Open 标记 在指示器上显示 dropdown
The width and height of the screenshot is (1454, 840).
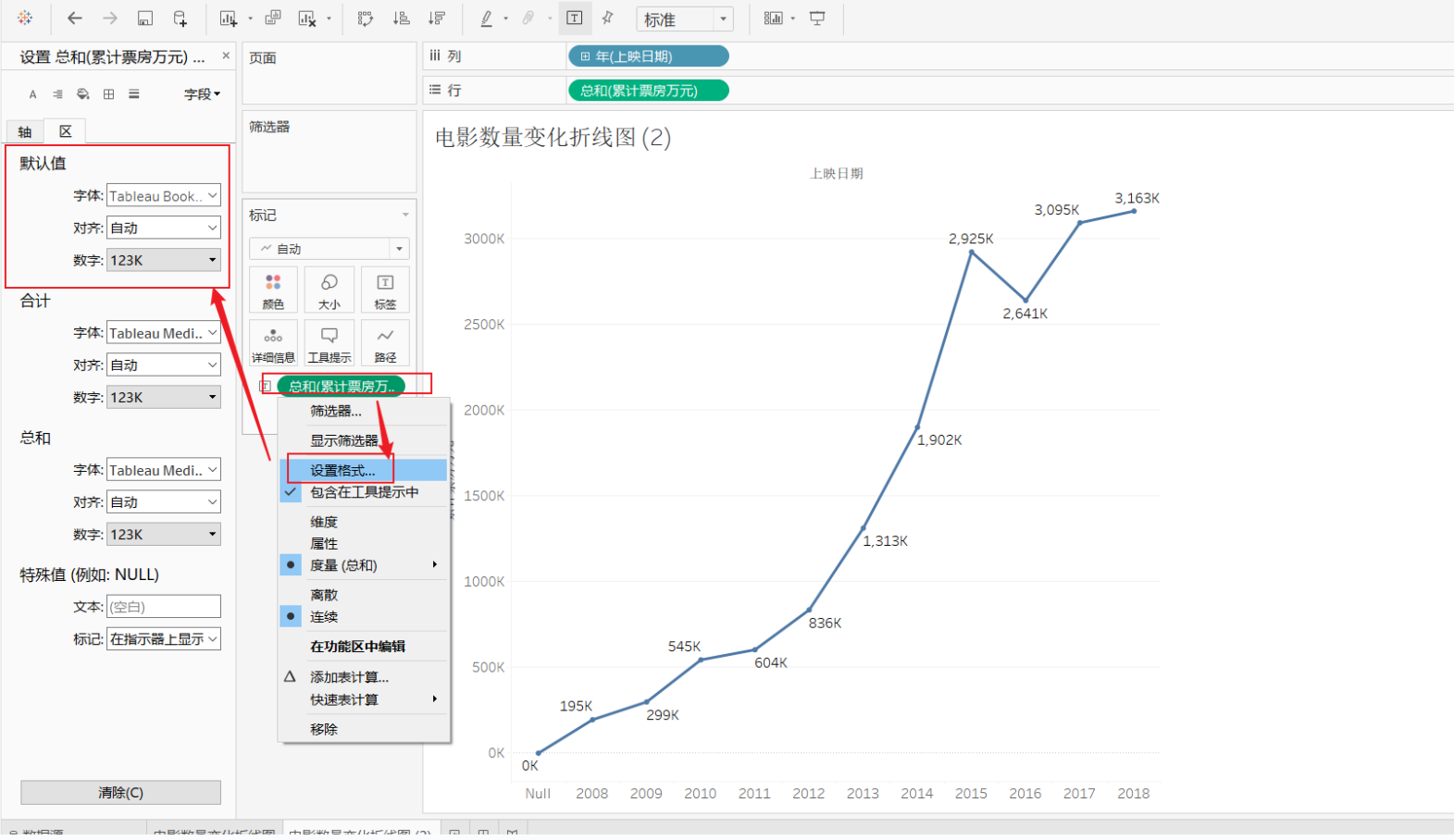pos(164,639)
